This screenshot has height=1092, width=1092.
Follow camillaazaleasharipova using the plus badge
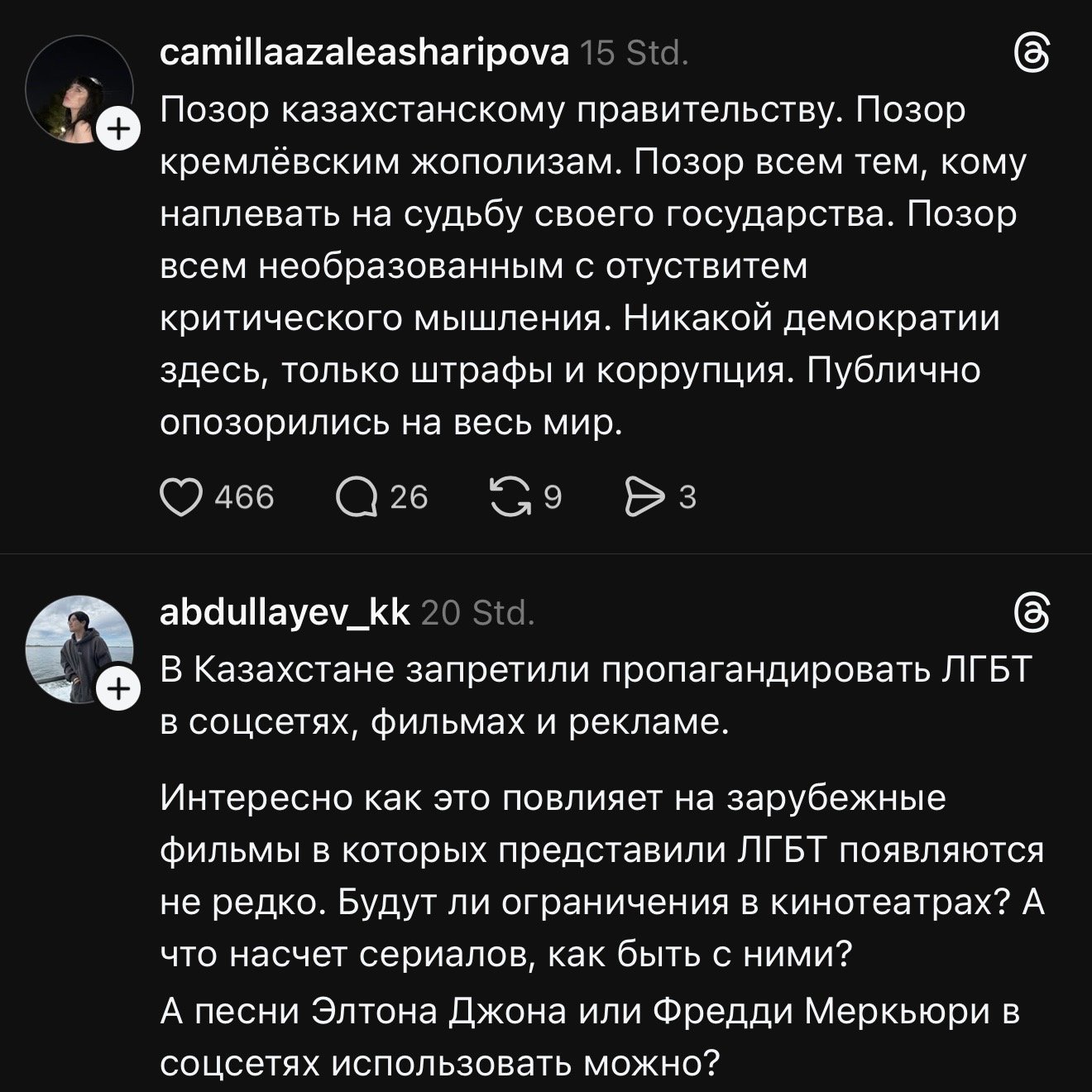tap(119, 130)
